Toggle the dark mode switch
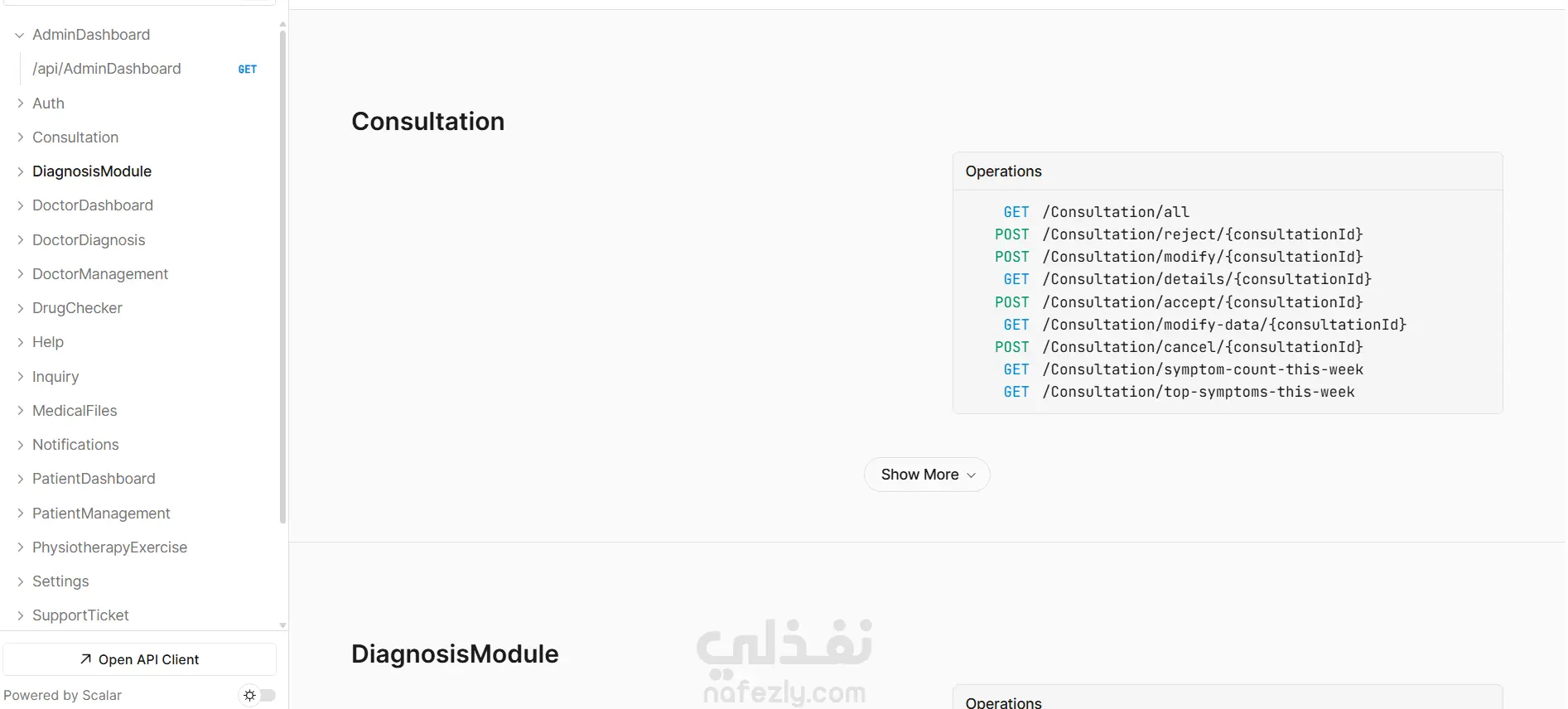 [x=258, y=696]
